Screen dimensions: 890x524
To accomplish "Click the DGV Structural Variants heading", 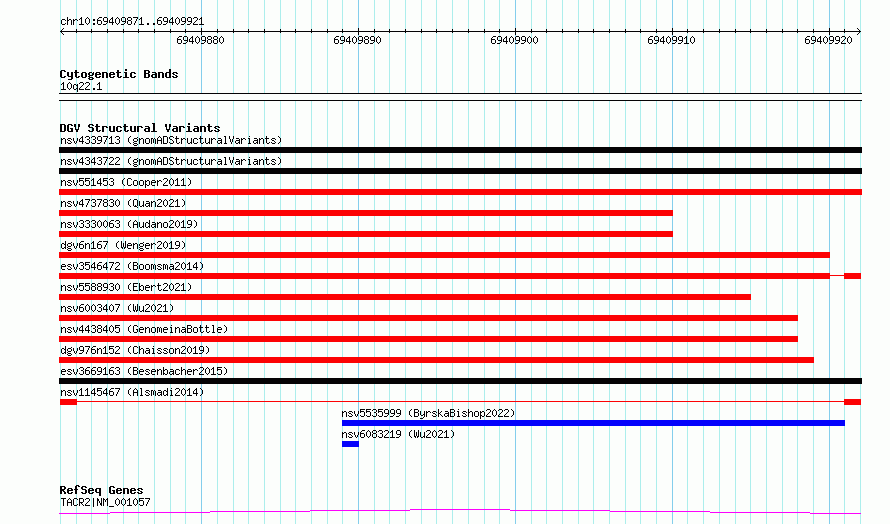I will pos(140,128).
